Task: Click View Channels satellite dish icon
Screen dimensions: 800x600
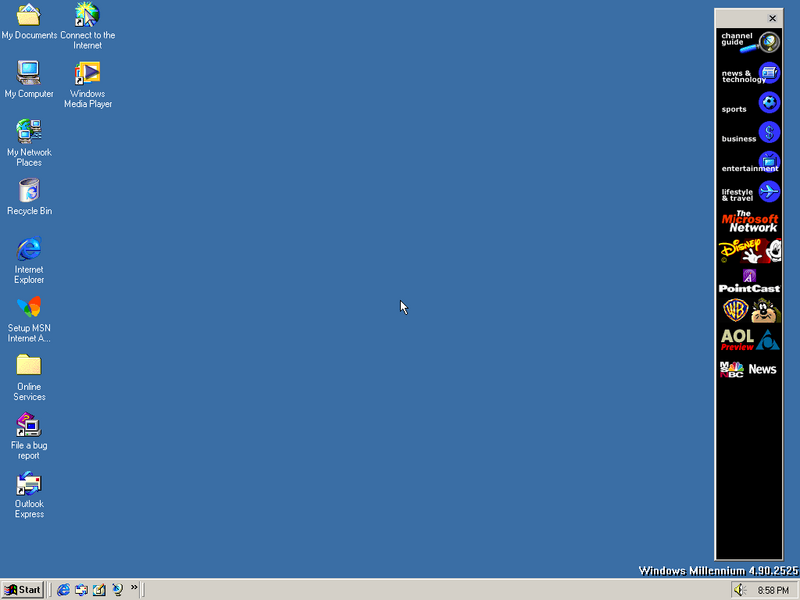Action: (117, 590)
